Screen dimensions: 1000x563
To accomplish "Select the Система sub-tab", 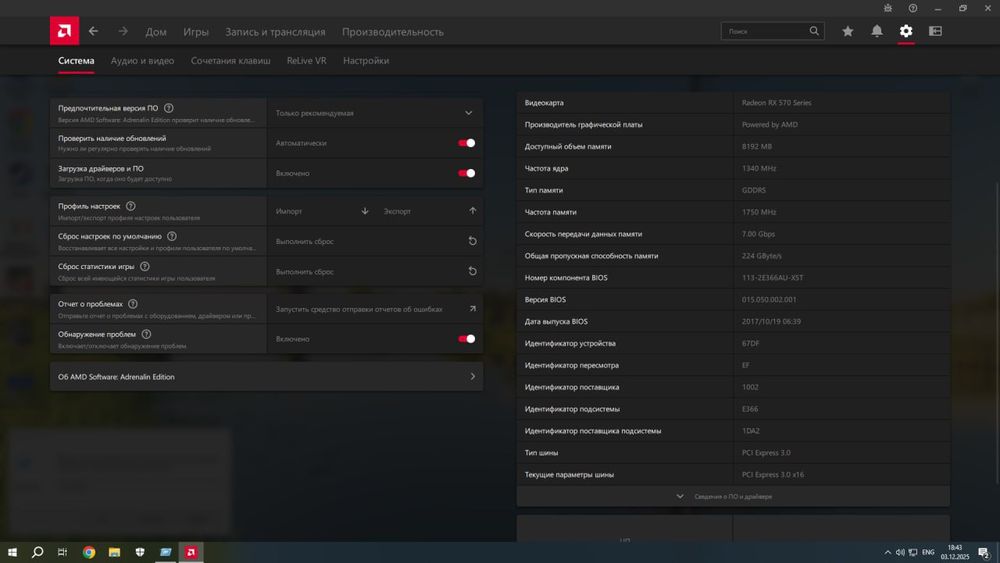I will tap(76, 61).
